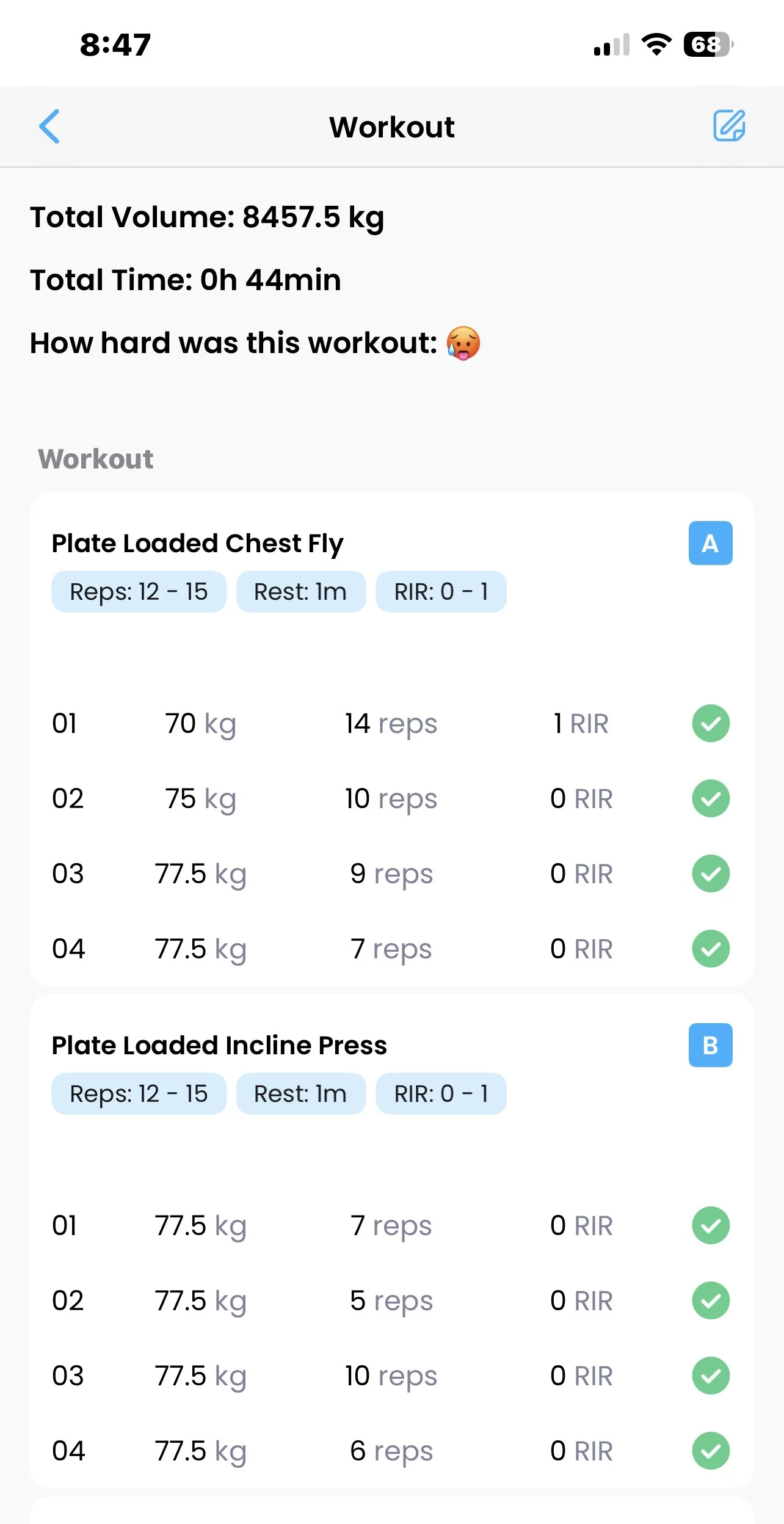Screen dimensions: 784x1524
Task: Tap the Wi-Fi status icon
Action: (656, 45)
